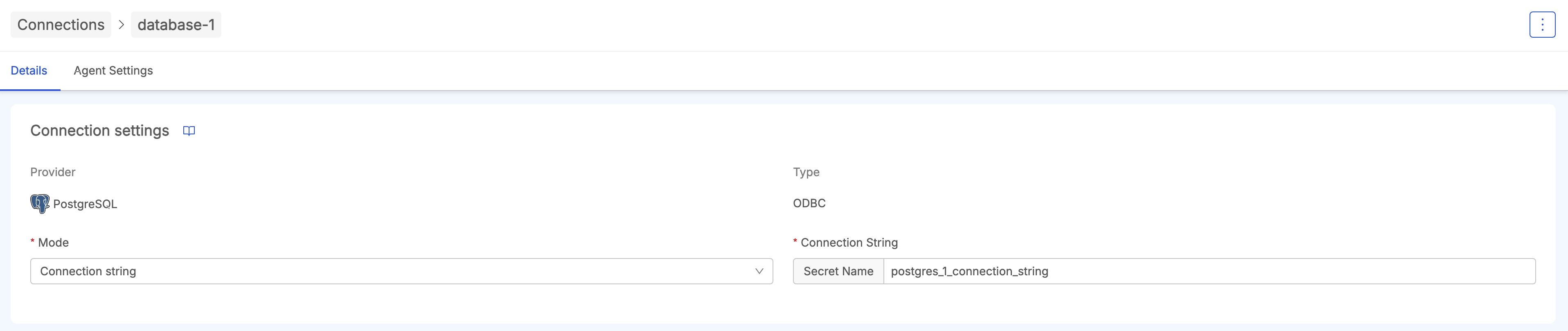Click the Provider label

pos(53,172)
